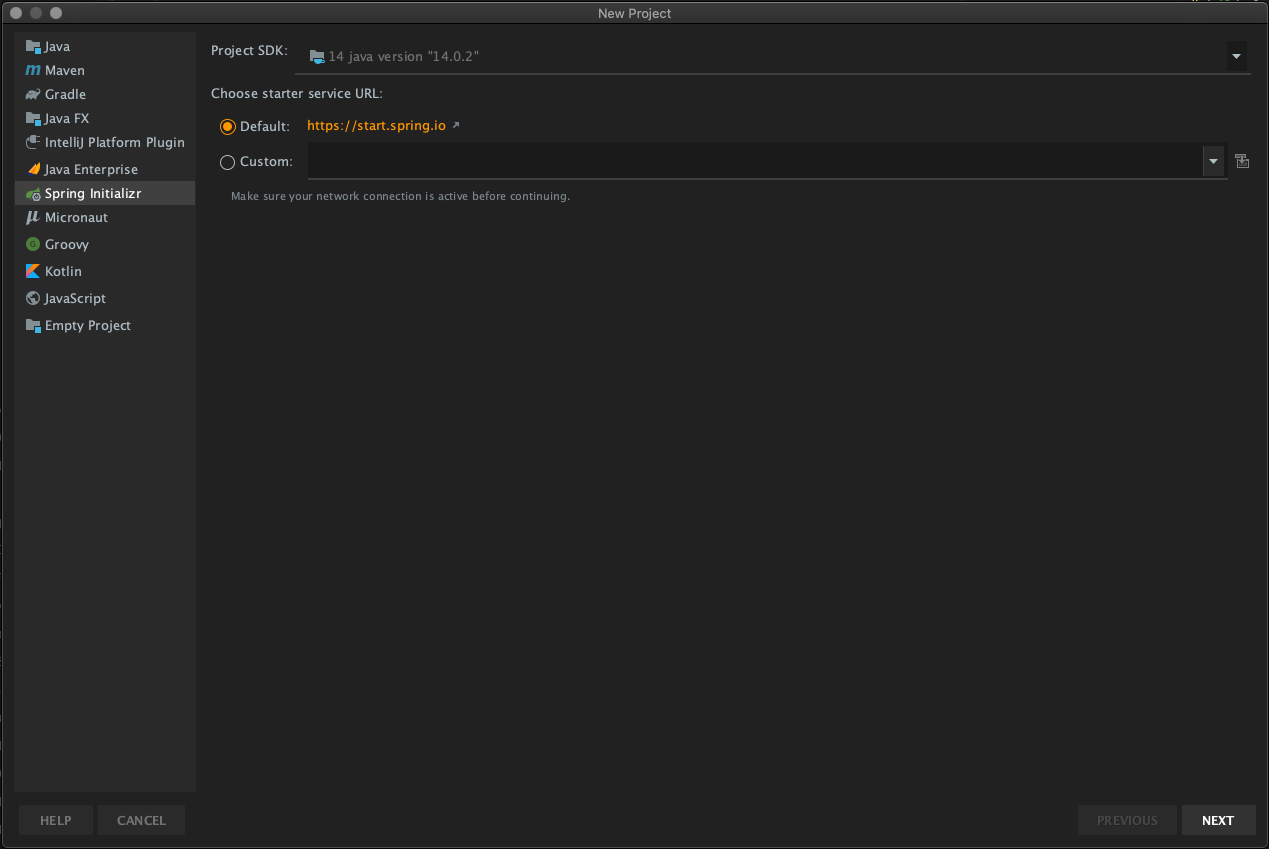The image size is (1269, 849).
Task: Select Maven project type
Action: pyautogui.click(x=105, y=71)
